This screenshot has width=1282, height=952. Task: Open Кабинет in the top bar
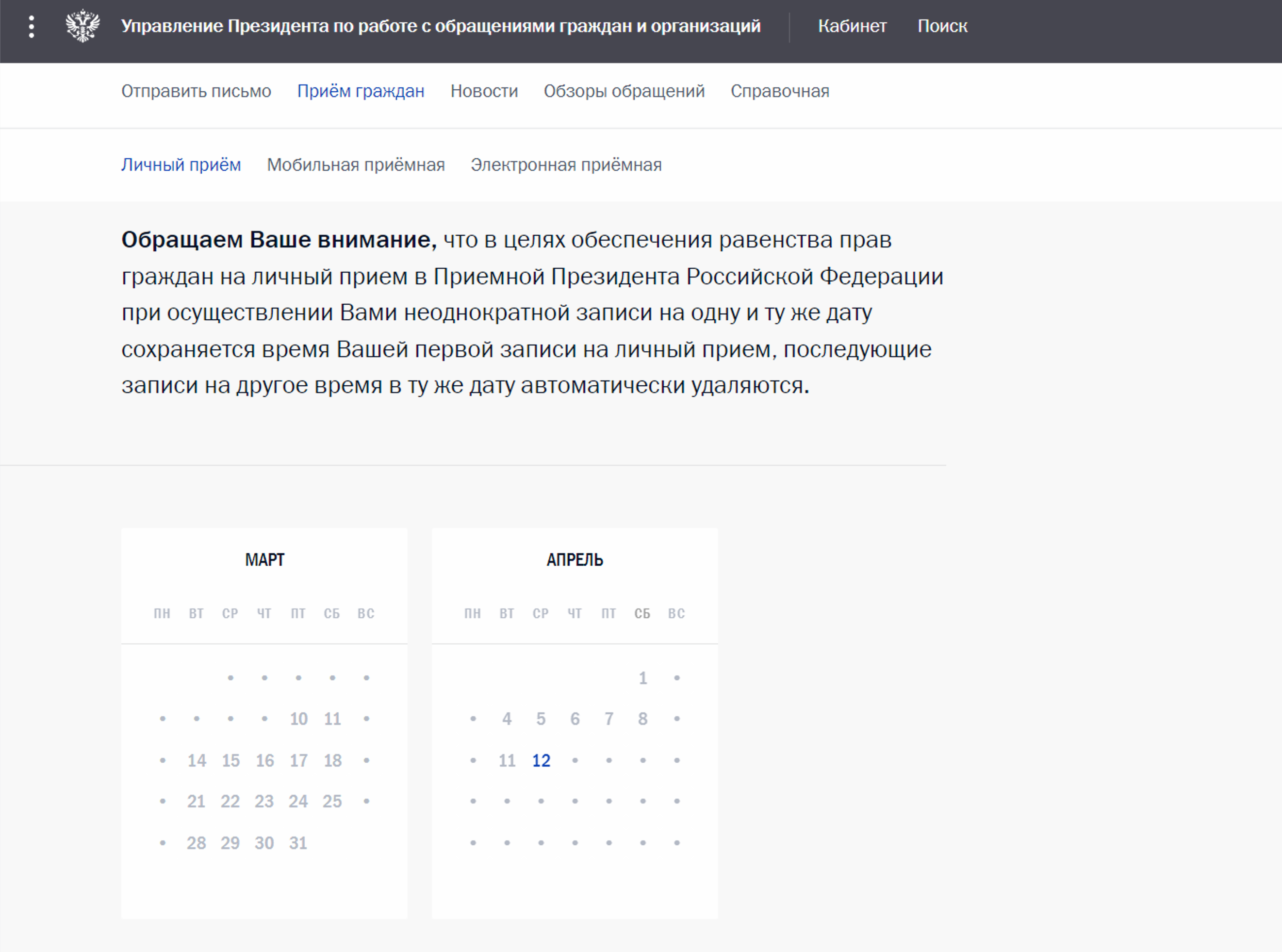(852, 26)
